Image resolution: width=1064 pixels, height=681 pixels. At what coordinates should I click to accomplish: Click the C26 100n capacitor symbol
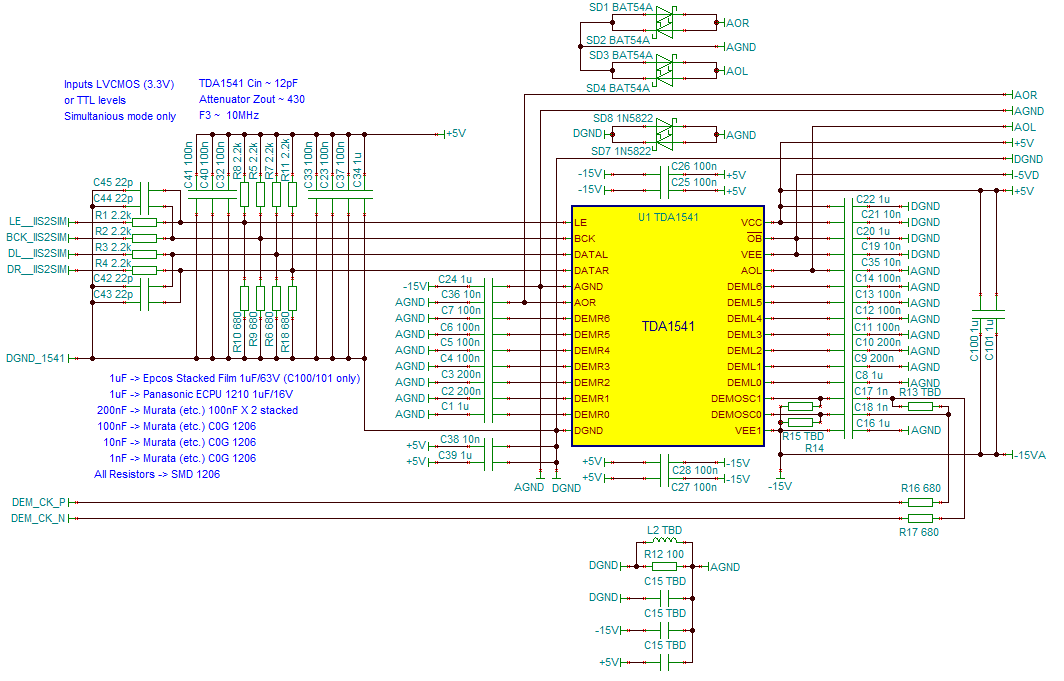click(x=665, y=174)
